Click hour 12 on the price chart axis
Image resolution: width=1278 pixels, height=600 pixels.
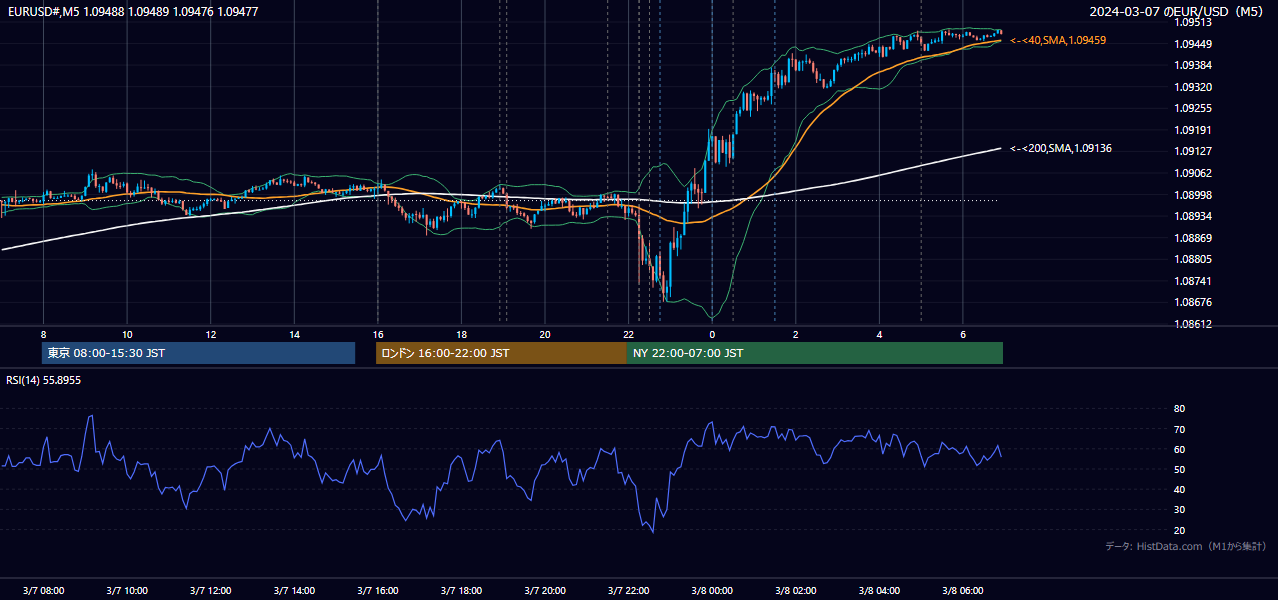pyautogui.click(x=210, y=334)
